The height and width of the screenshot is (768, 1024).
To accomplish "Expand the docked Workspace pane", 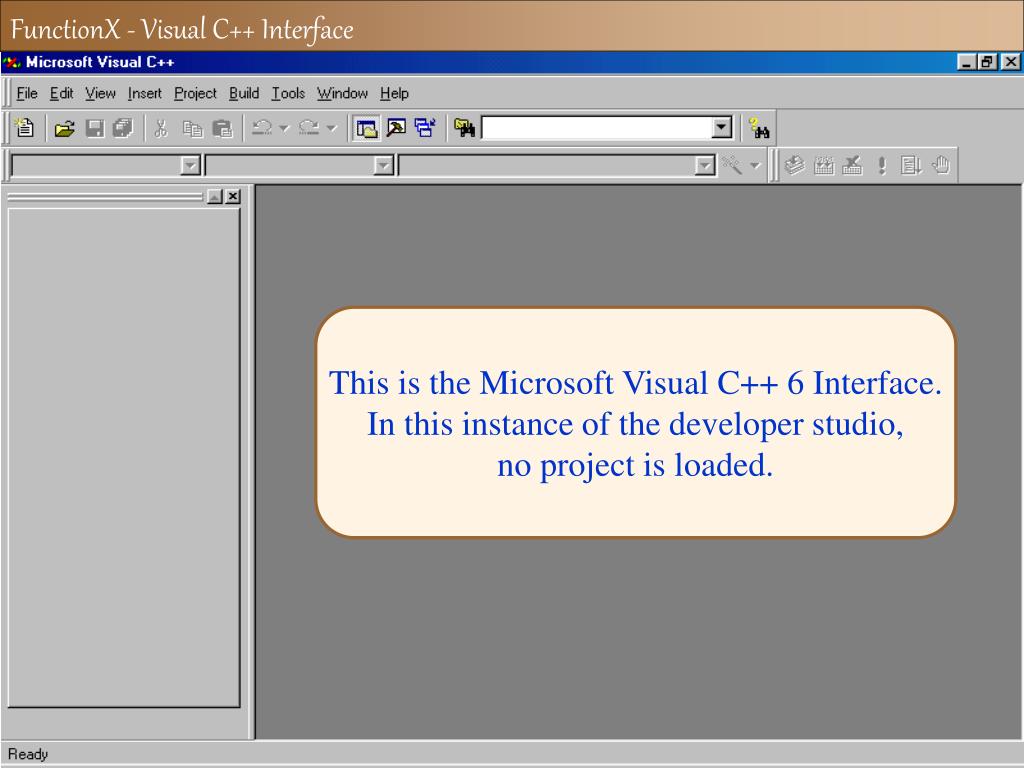I will [x=214, y=197].
